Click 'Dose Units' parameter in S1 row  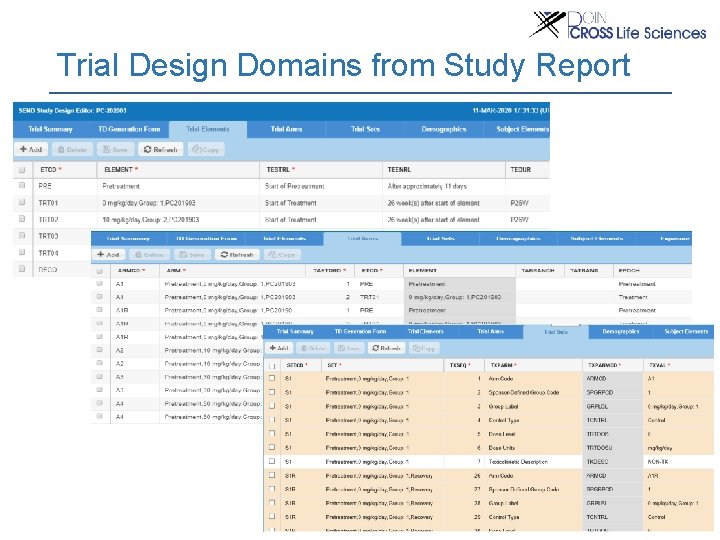point(501,448)
